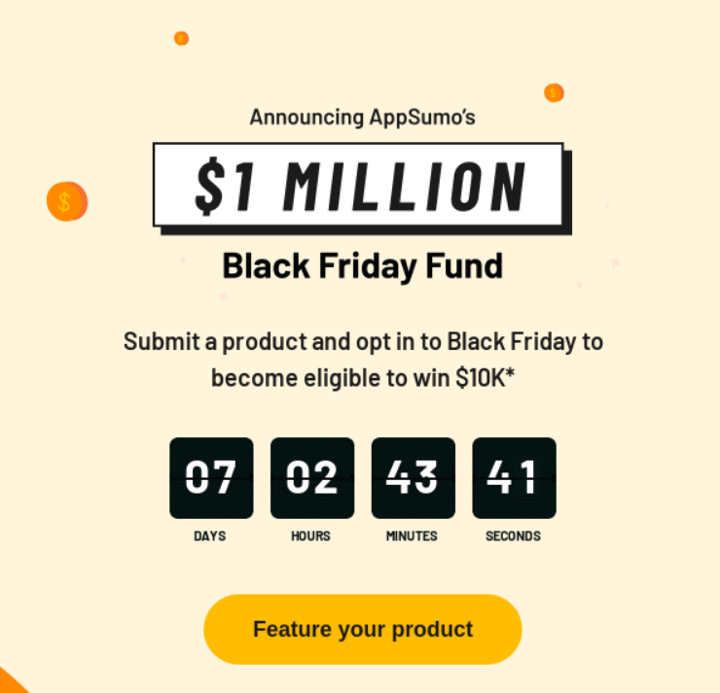Click the orange shape in the bottom corner

pyautogui.click(x=13, y=681)
